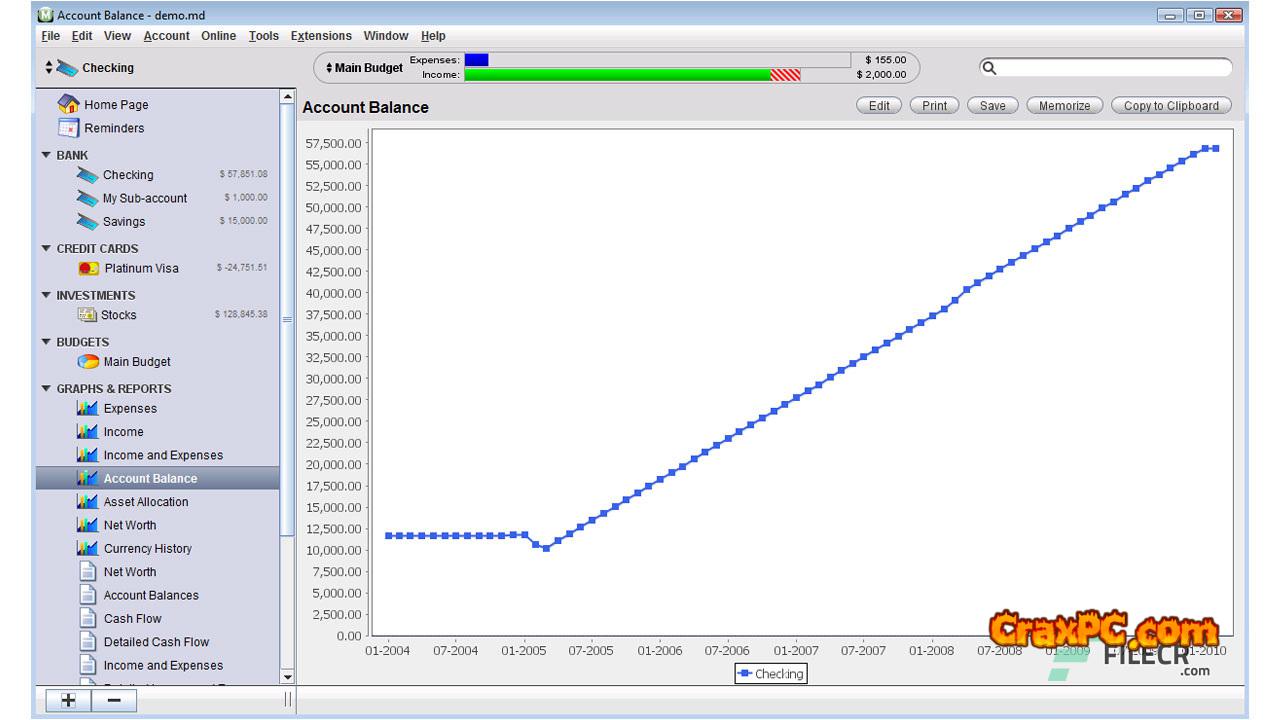
Task: Click the Cash Flow report document icon
Action: tap(88, 618)
